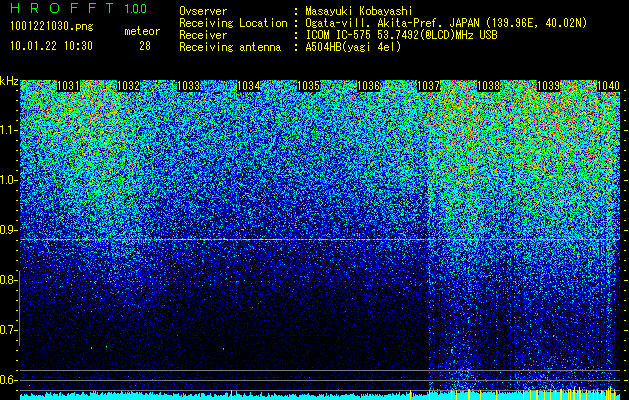
Task: Click the Receiving antenna label
Action: pos(230,47)
